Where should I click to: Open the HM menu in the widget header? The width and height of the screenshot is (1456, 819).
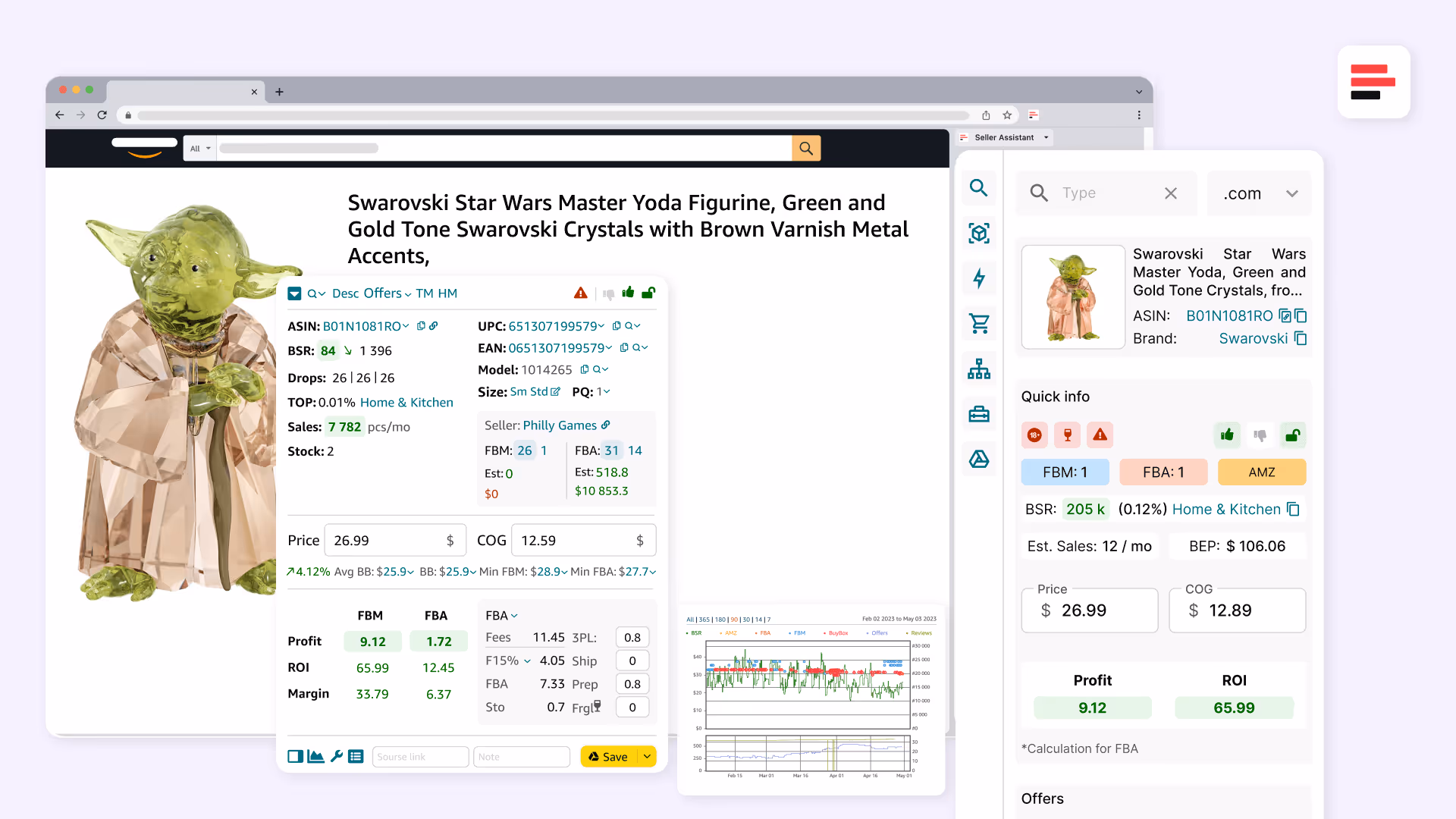coord(447,293)
